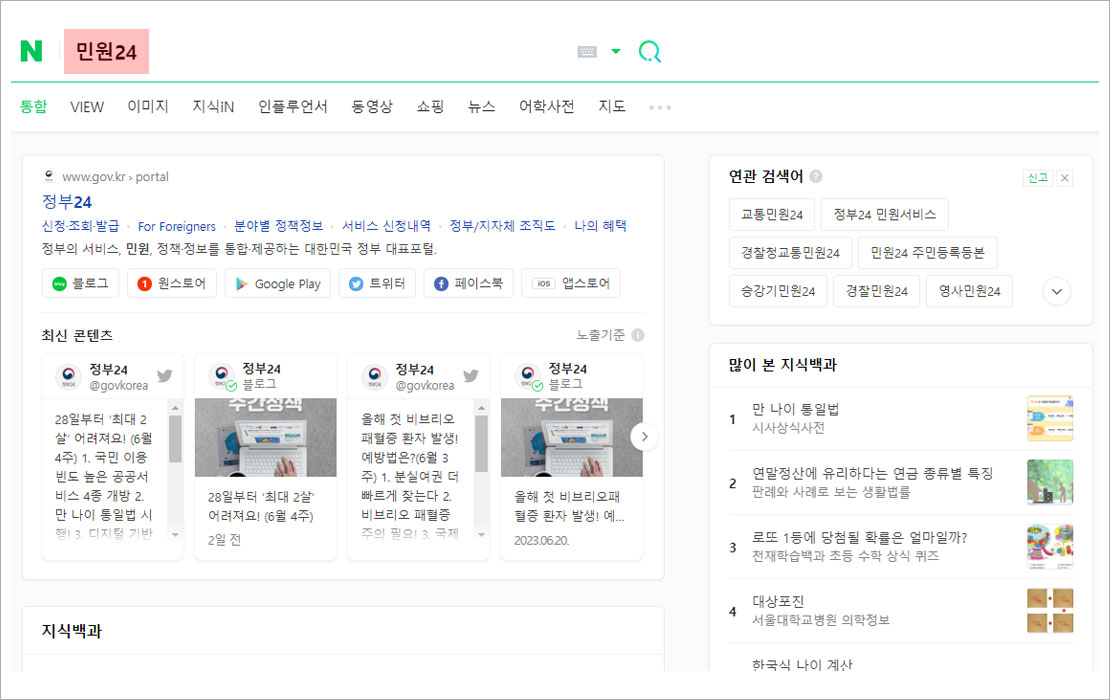Select the 경찰민원24 related search
This screenshot has width=1110, height=700.
coord(876,291)
